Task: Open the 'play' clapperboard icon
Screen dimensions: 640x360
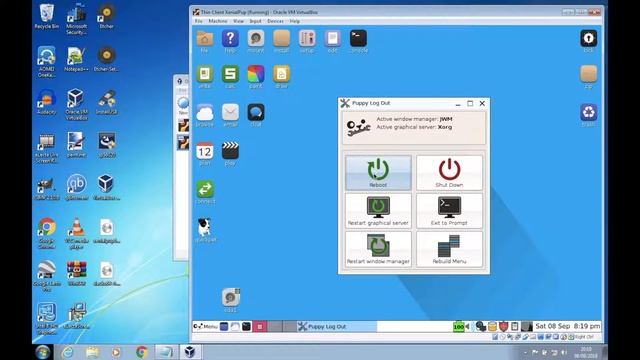Action: (x=230, y=153)
